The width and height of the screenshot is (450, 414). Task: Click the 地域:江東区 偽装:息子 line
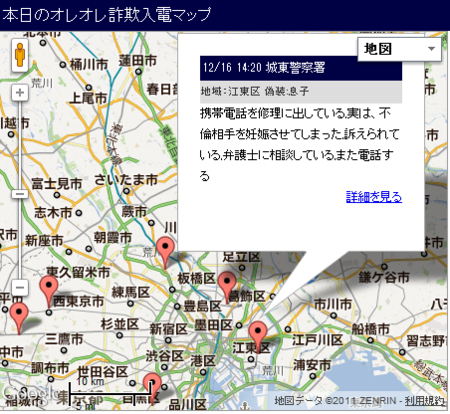pyautogui.click(x=301, y=91)
